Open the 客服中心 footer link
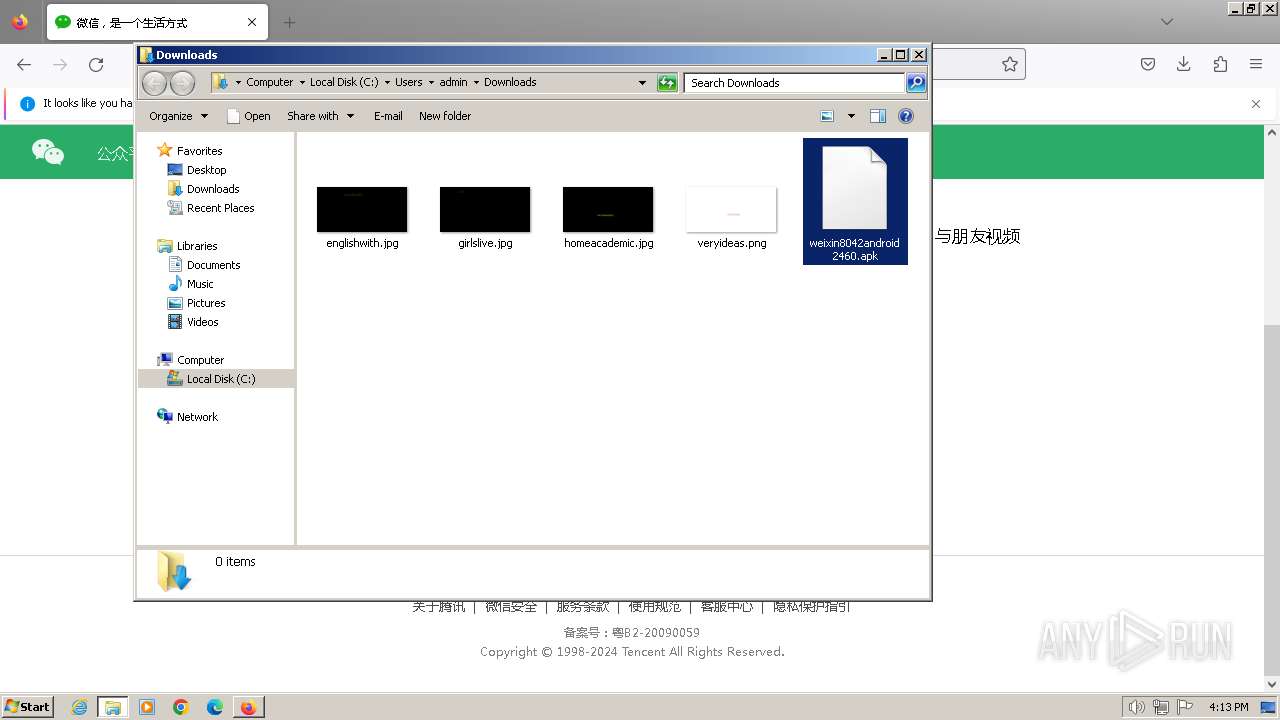 [x=727, y=607]
